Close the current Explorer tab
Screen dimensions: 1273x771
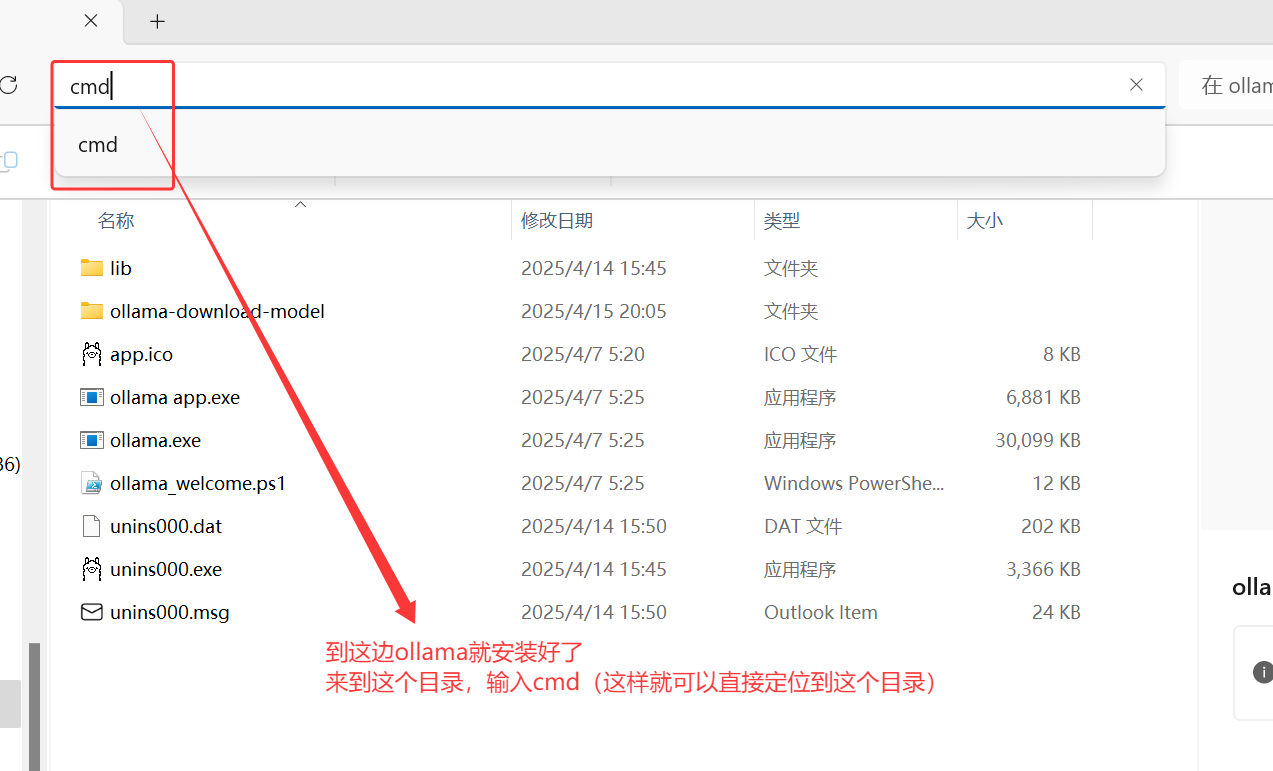[91, 21]
